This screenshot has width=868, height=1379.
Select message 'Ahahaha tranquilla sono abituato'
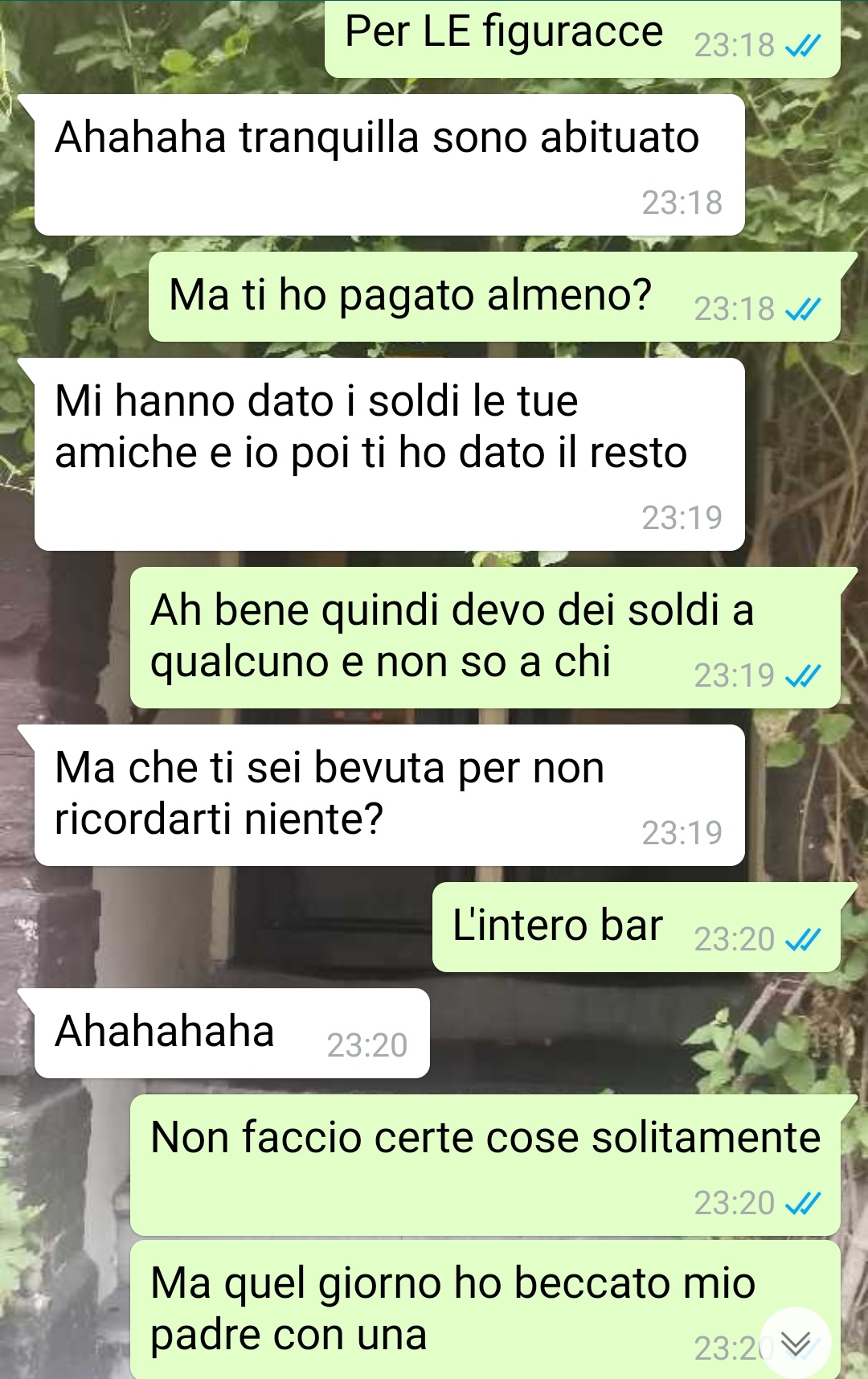coord(389,165)
